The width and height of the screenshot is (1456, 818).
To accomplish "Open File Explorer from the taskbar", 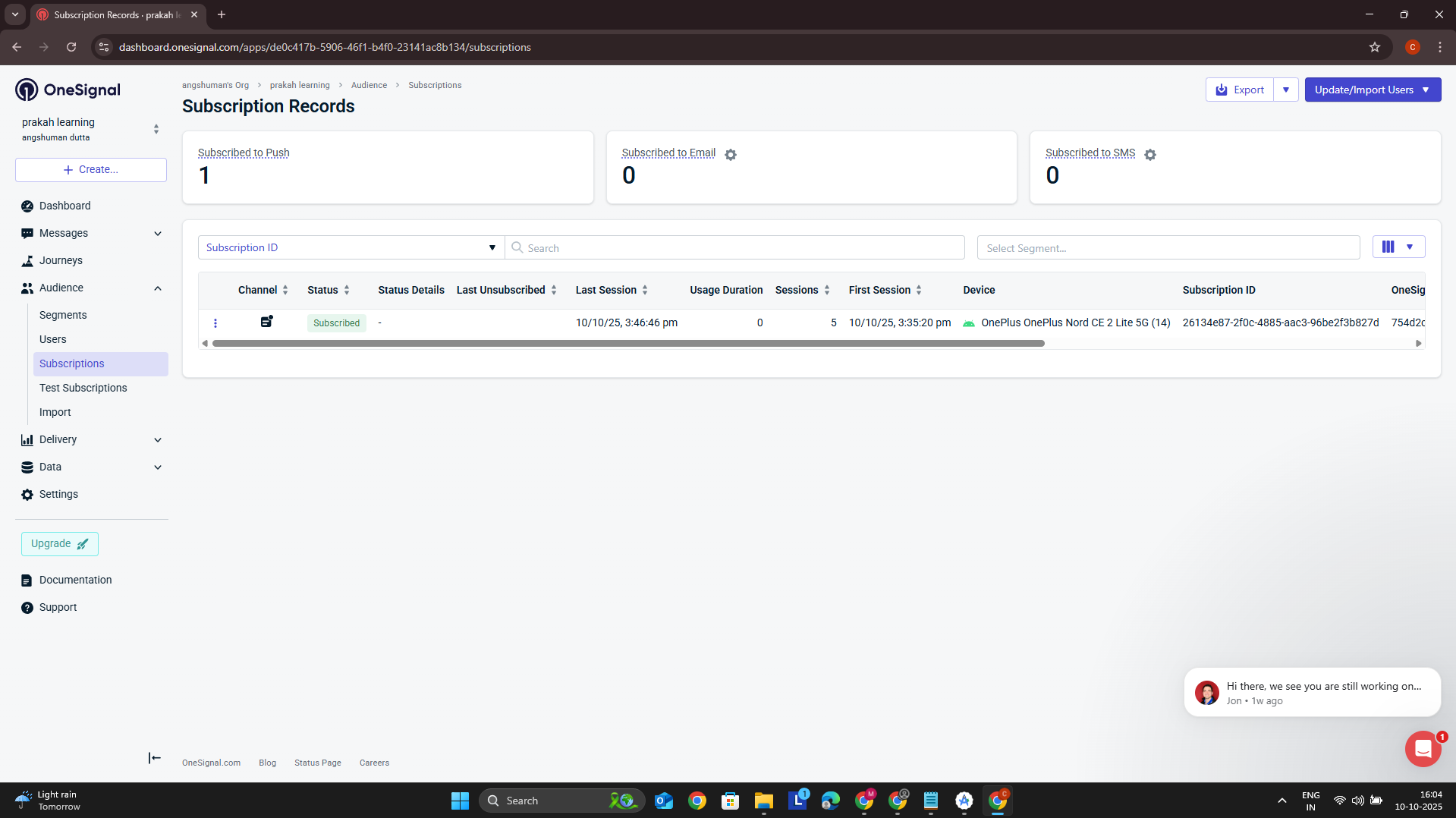I will click(x=763, y=801).
